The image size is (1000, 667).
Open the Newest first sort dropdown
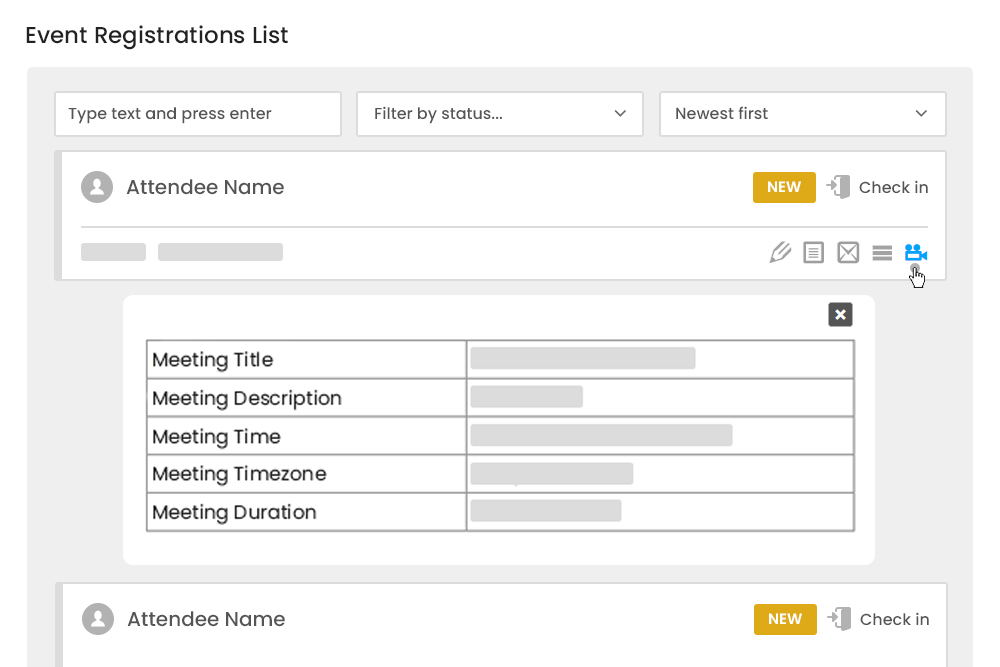pos(802,114)
